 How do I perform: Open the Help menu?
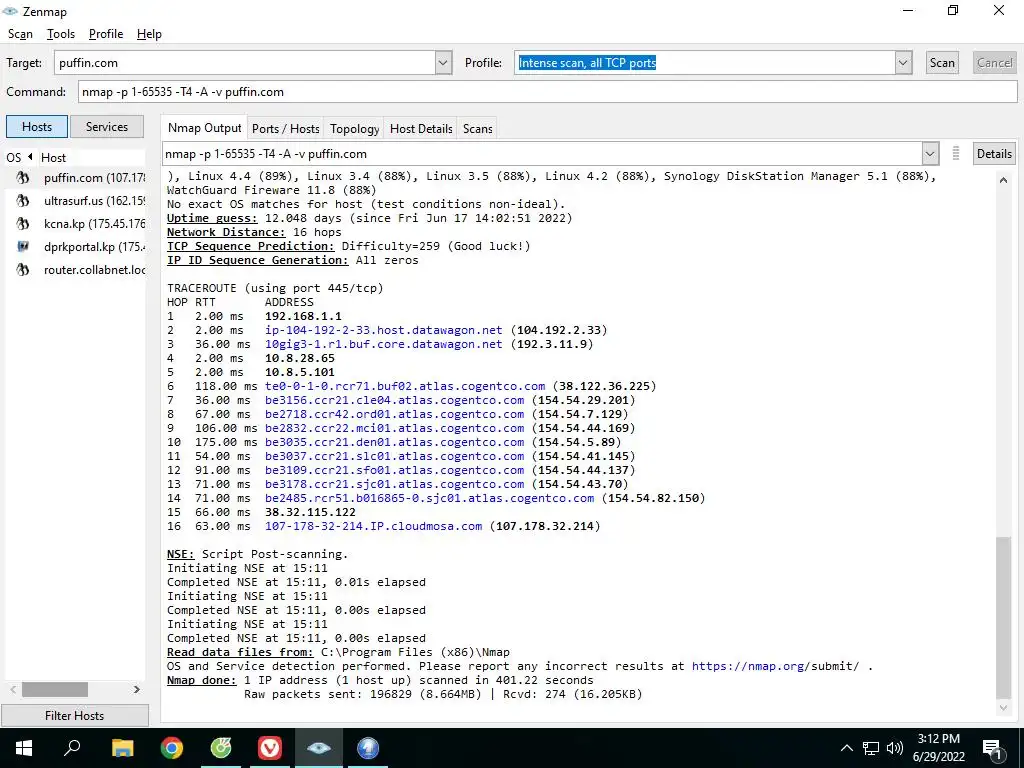(149, 34)
